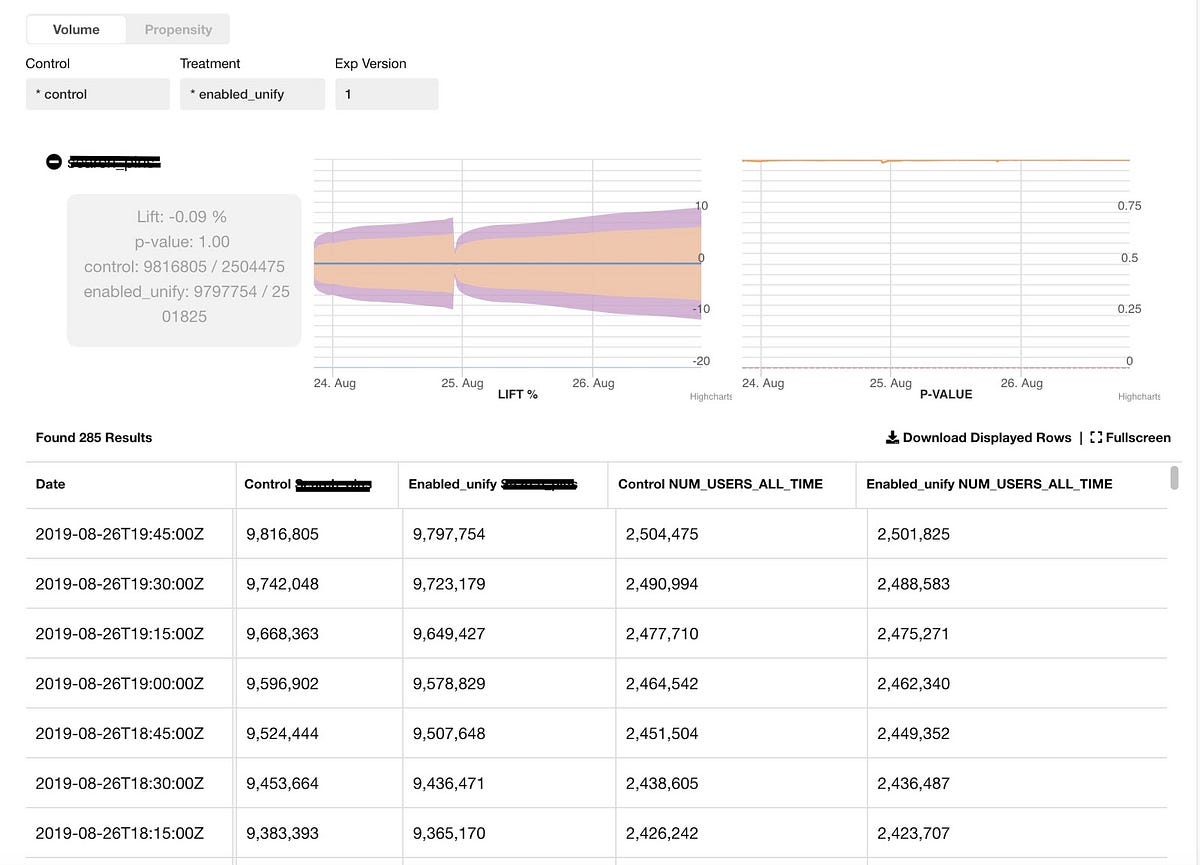Viewport: 1200px width, 865px height.
Task: Open the Exp Version dropdown
Action: [386, 93]
